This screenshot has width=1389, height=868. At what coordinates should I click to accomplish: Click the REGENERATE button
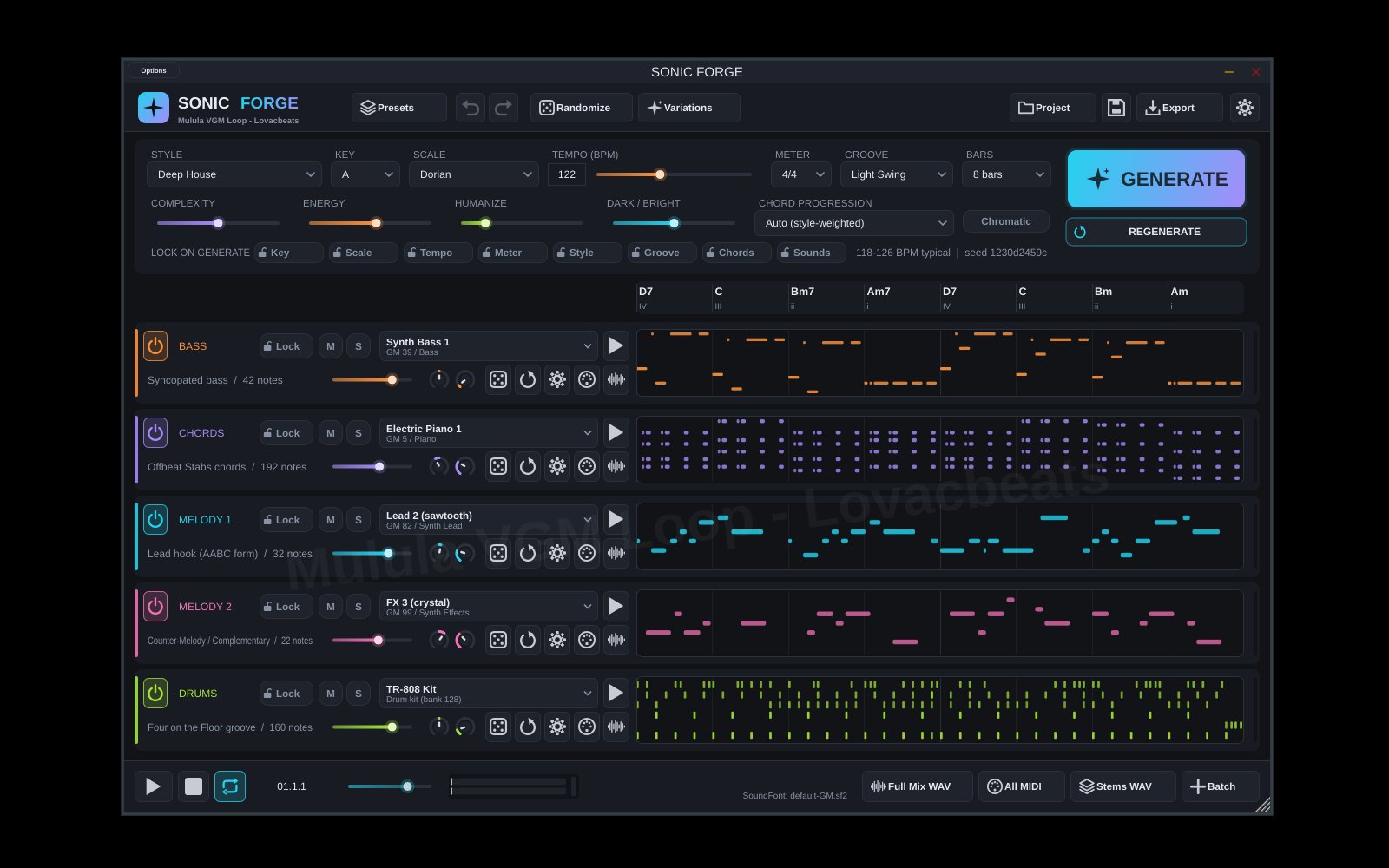point(1156,232)
